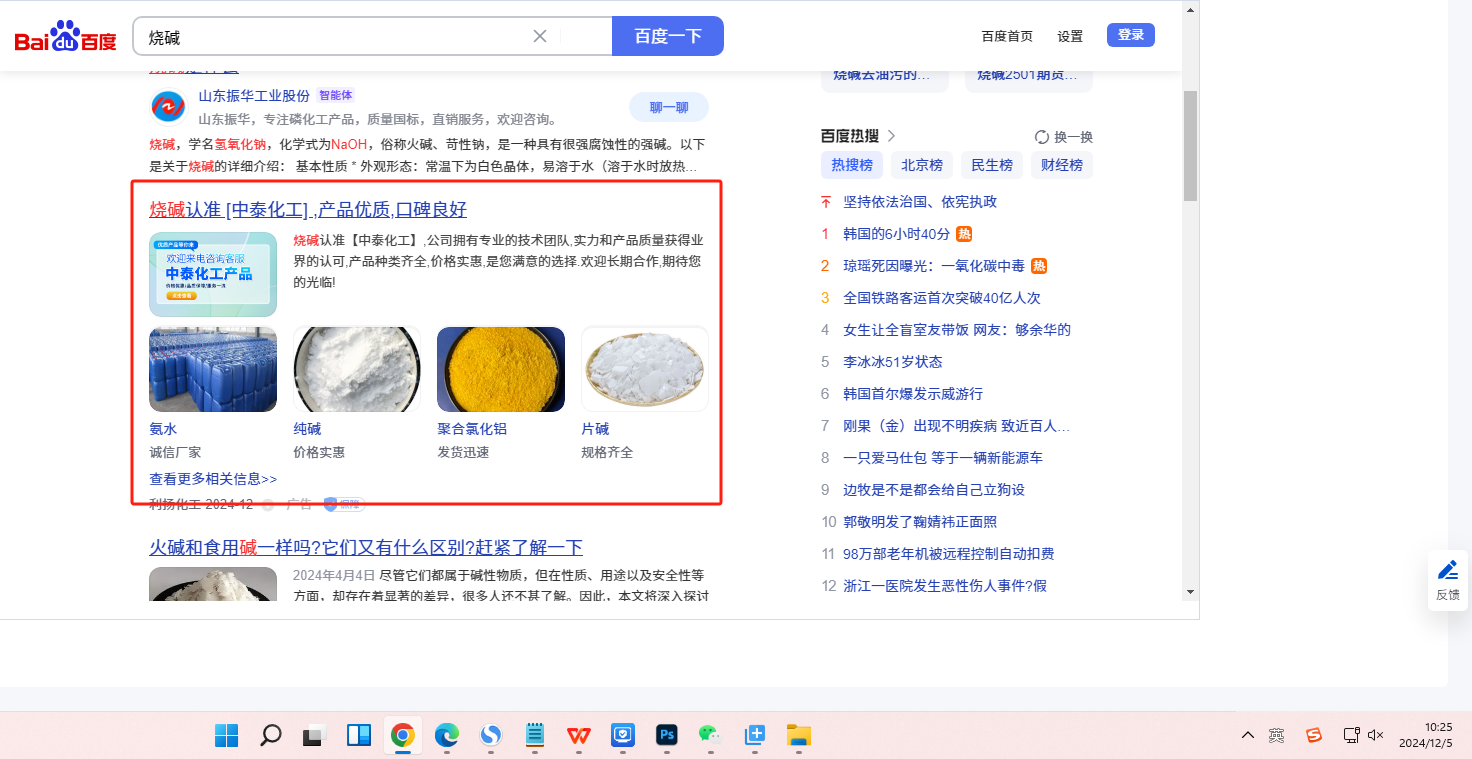
Task: Click the Sogou input tray icon
Action: 1314,735
